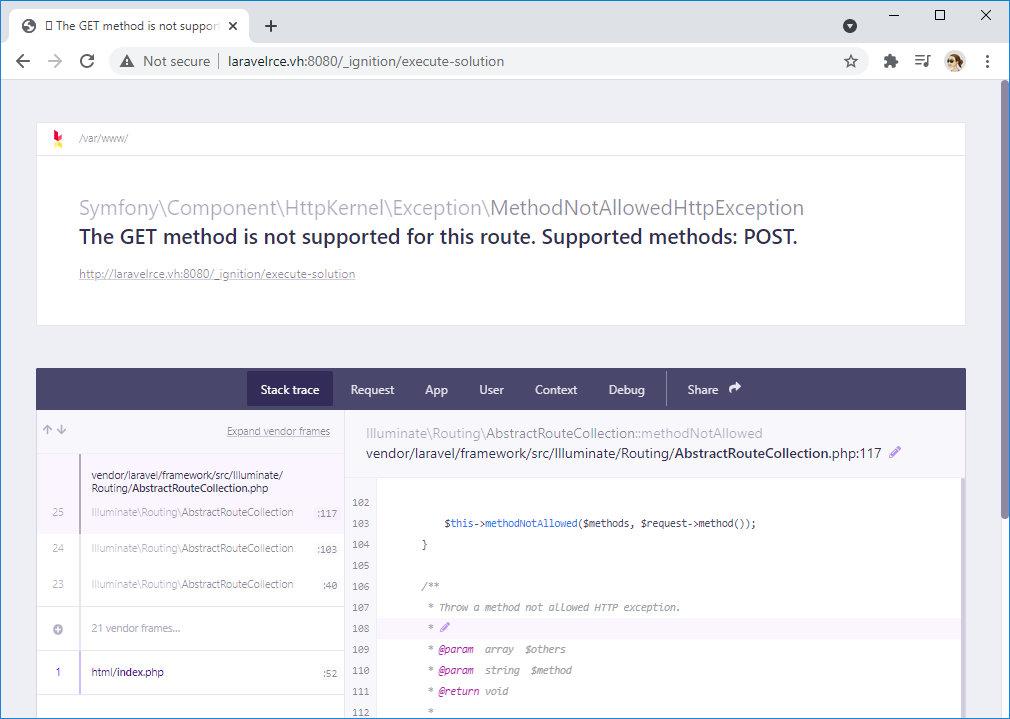Bookmark this page with the star icon
Screen dimensions: 1010x719
coord(851,61)
